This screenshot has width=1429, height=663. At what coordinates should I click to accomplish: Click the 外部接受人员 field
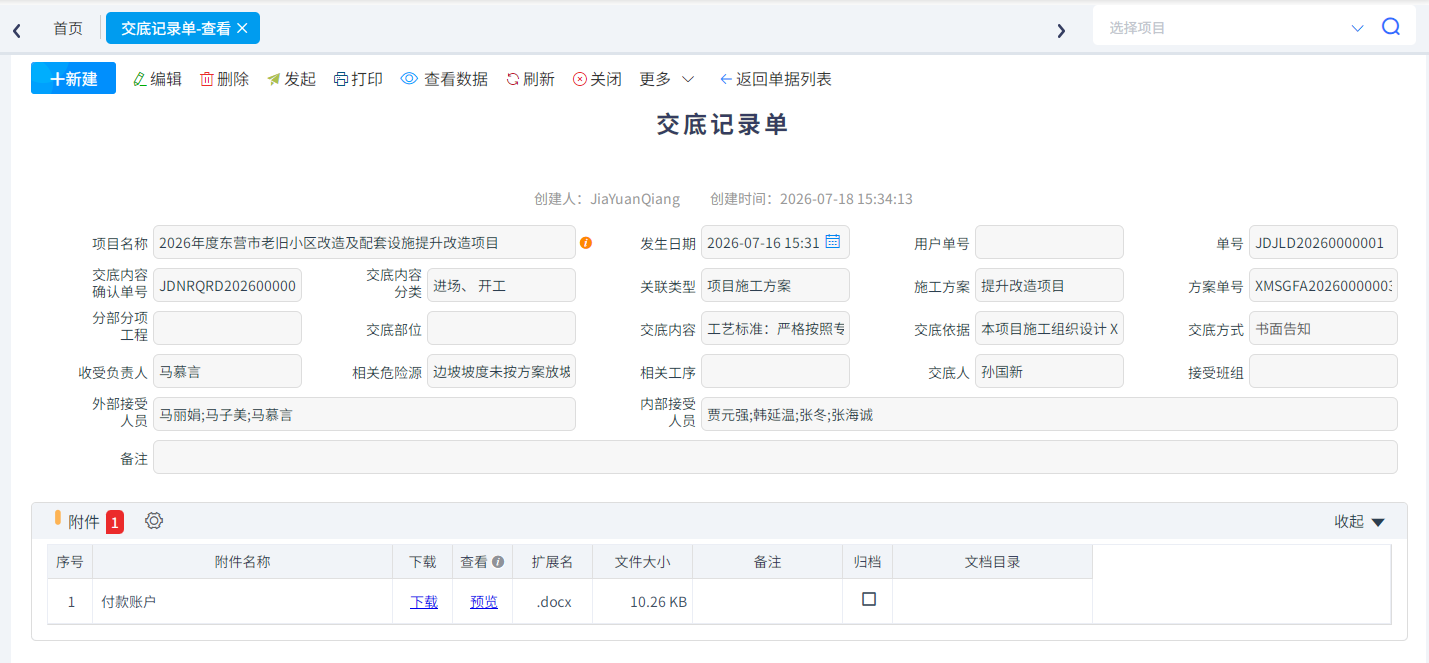(x=364, y=414)
